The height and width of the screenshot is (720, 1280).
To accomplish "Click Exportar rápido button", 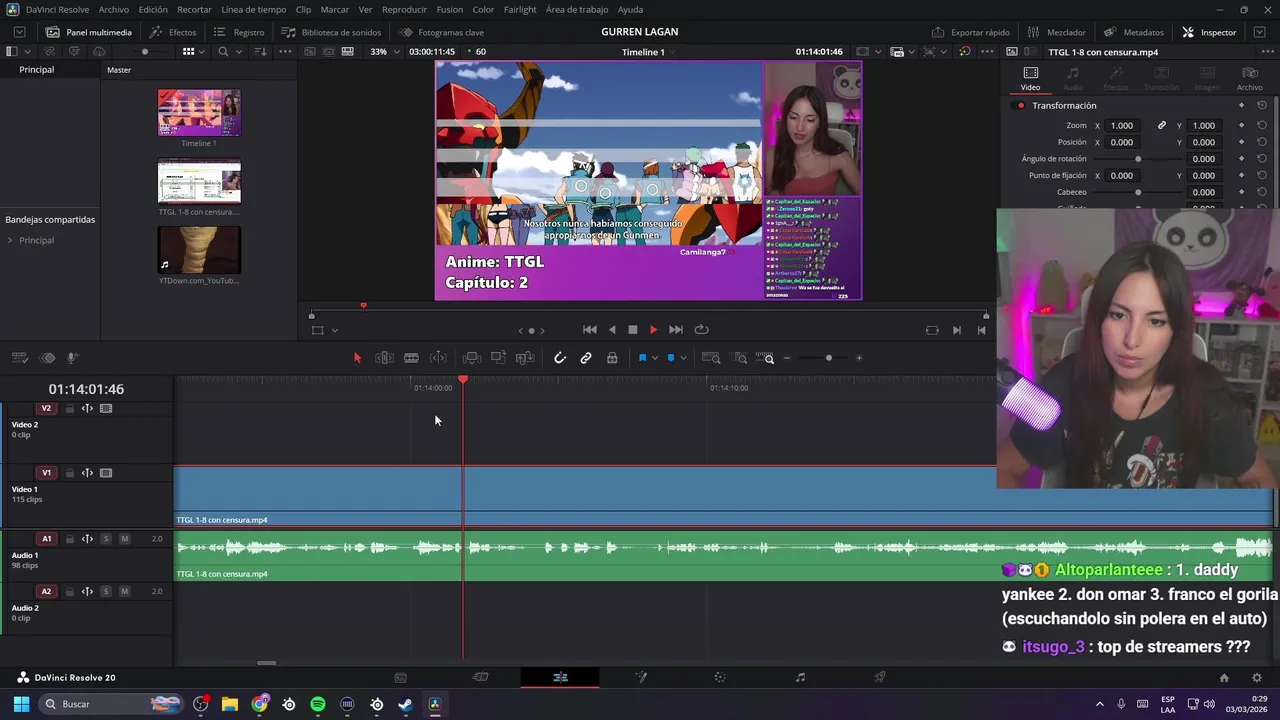I will point(970,32).
